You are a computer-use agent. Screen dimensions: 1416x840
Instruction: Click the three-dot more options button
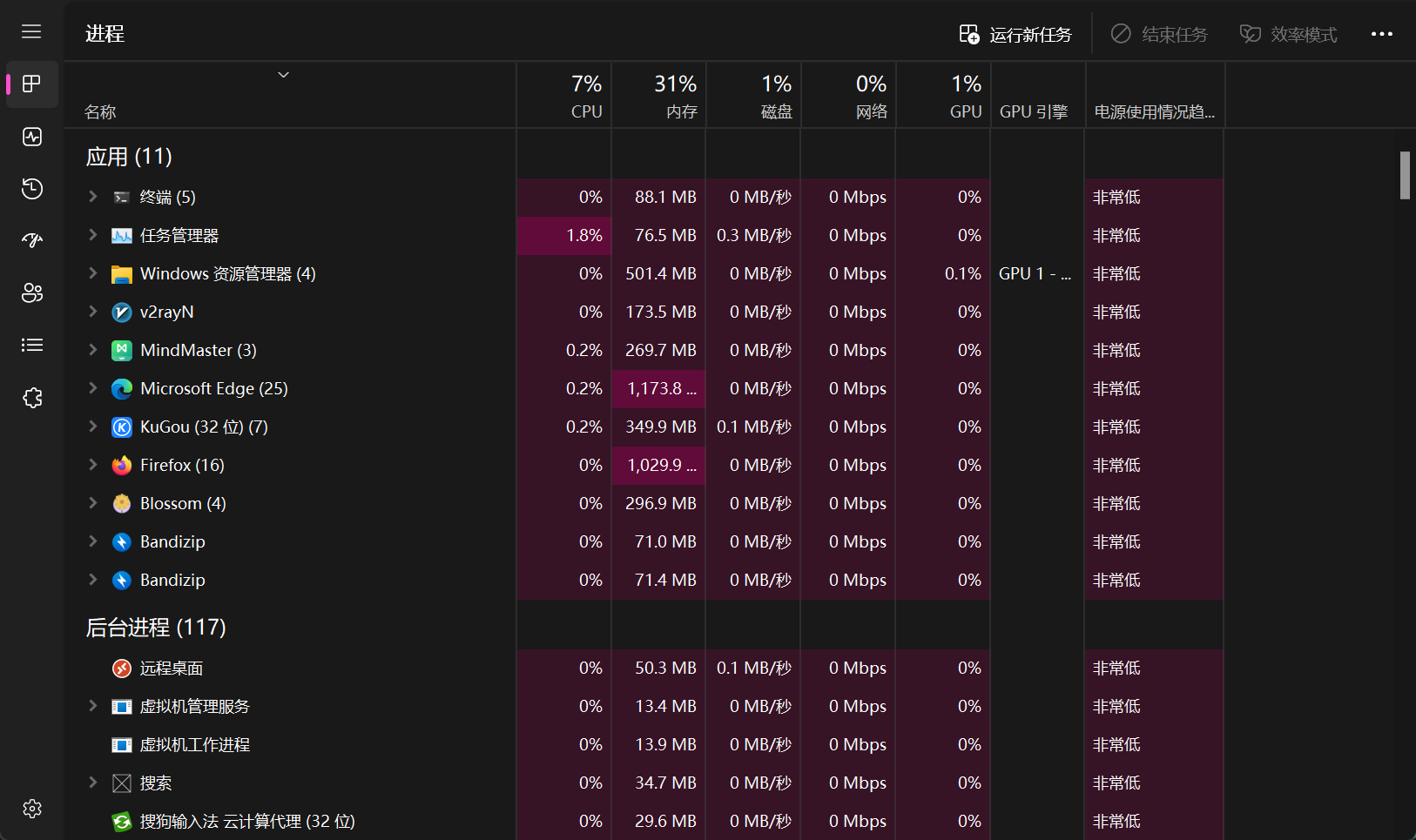1381,34
